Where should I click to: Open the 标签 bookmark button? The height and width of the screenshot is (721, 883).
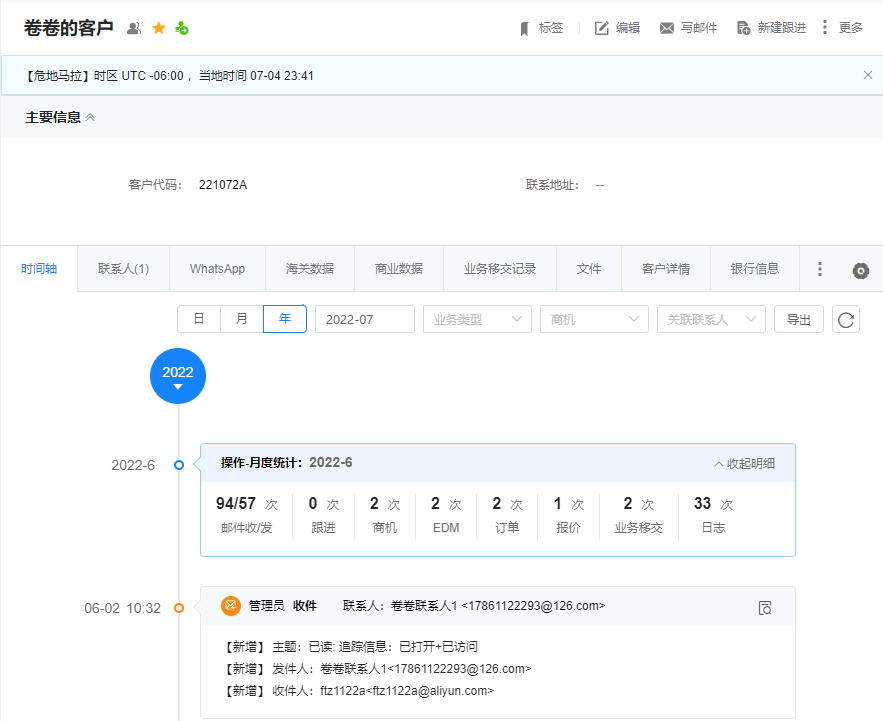[x=541, y=28]
